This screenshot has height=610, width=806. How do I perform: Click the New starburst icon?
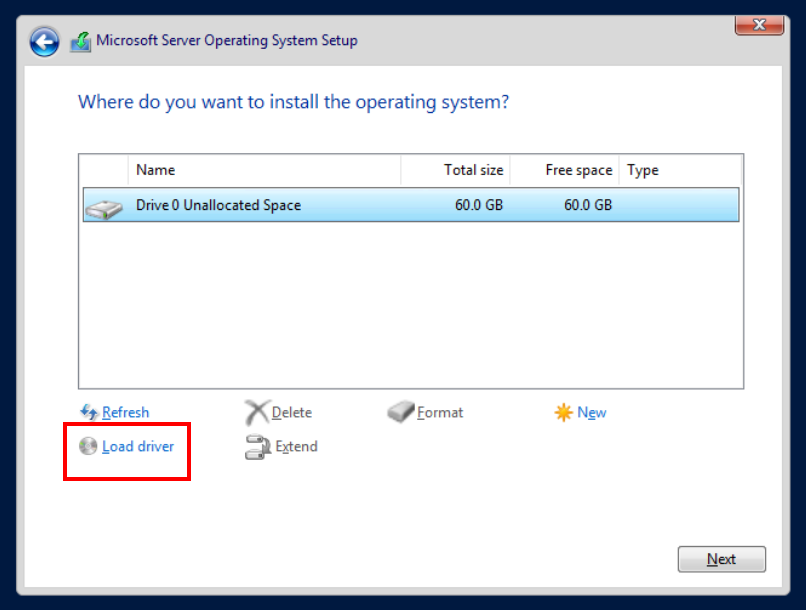click(563, 412)
